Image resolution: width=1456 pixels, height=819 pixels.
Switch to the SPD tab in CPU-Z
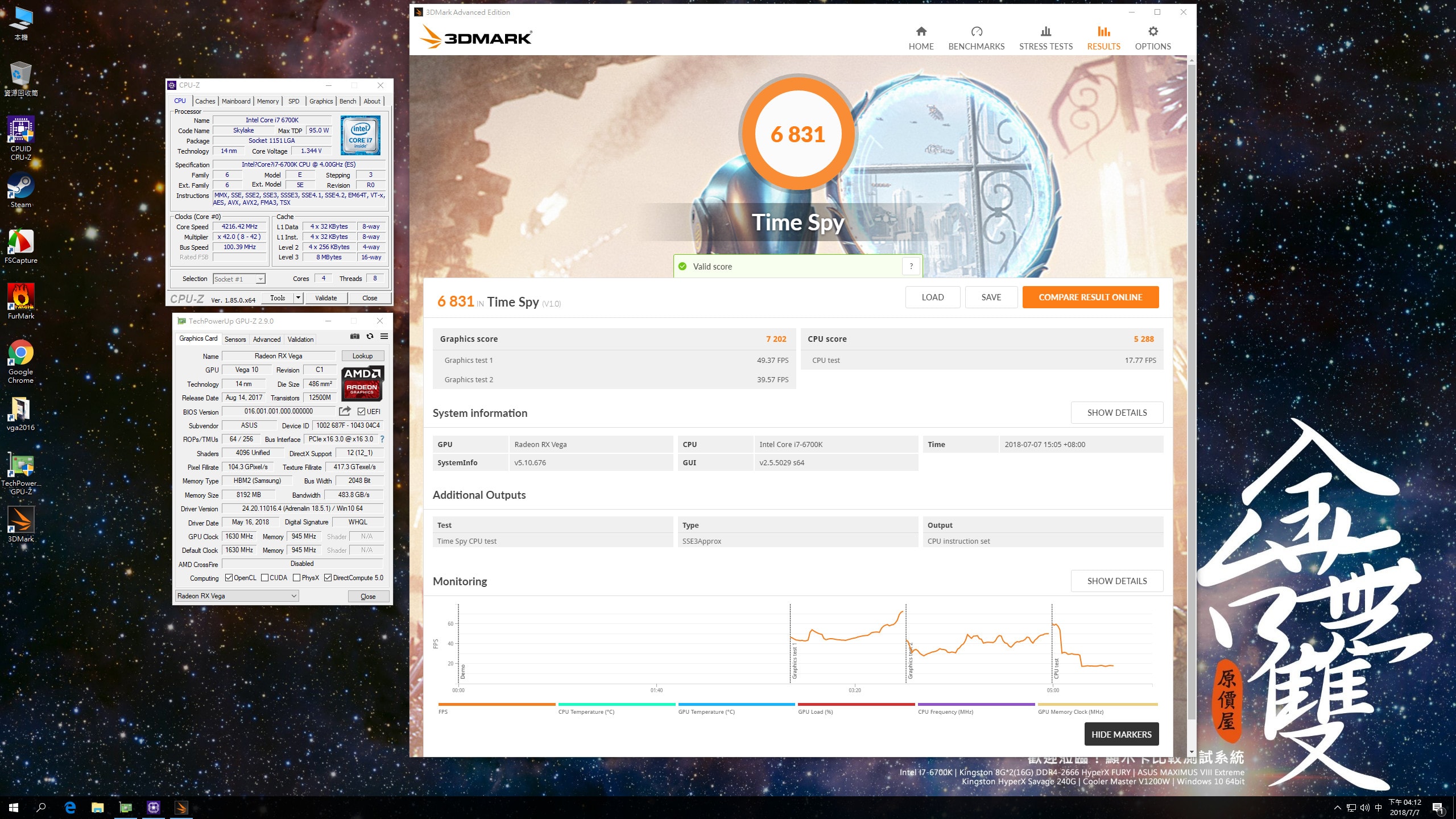[293, 101]
